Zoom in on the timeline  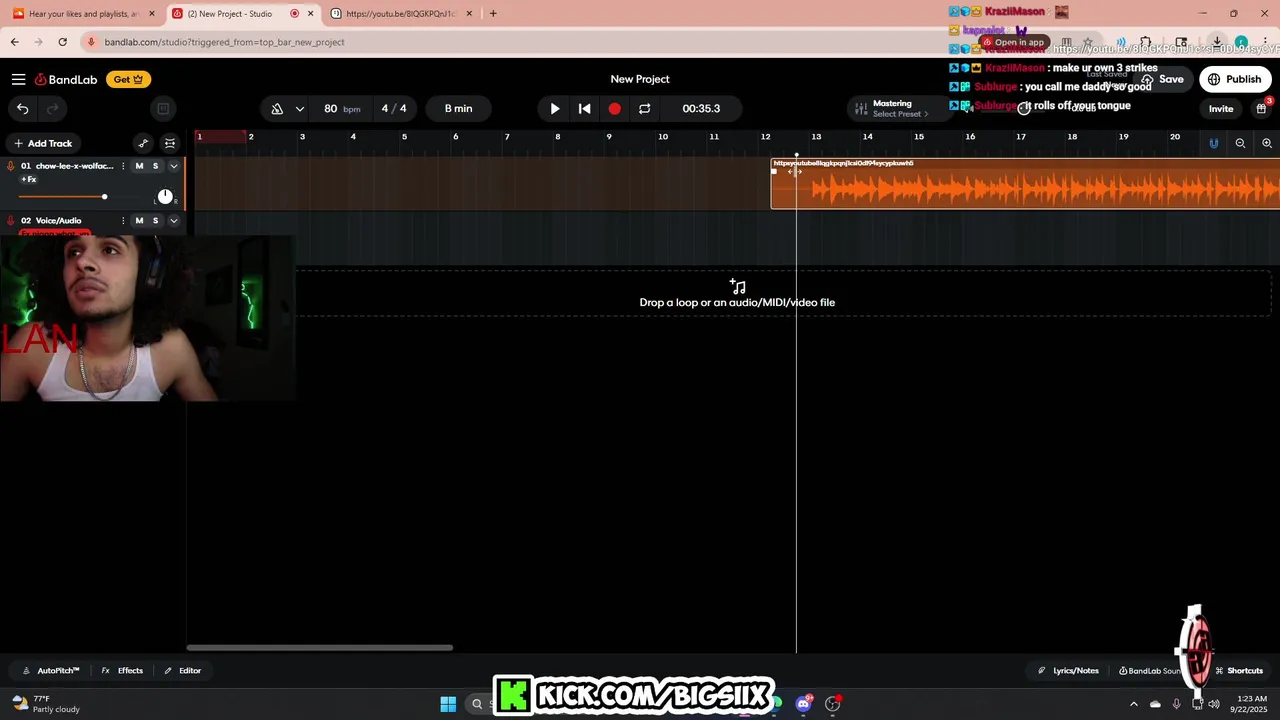point(1267,143)
